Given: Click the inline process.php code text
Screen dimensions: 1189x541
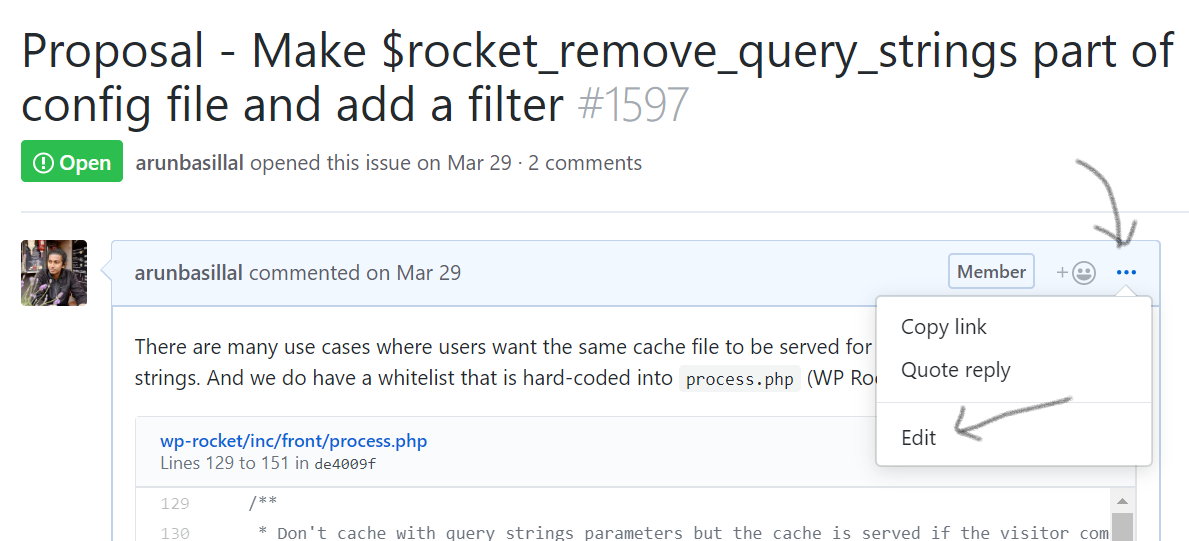Looking at the screenshot, I should click(x=740, y=379).
